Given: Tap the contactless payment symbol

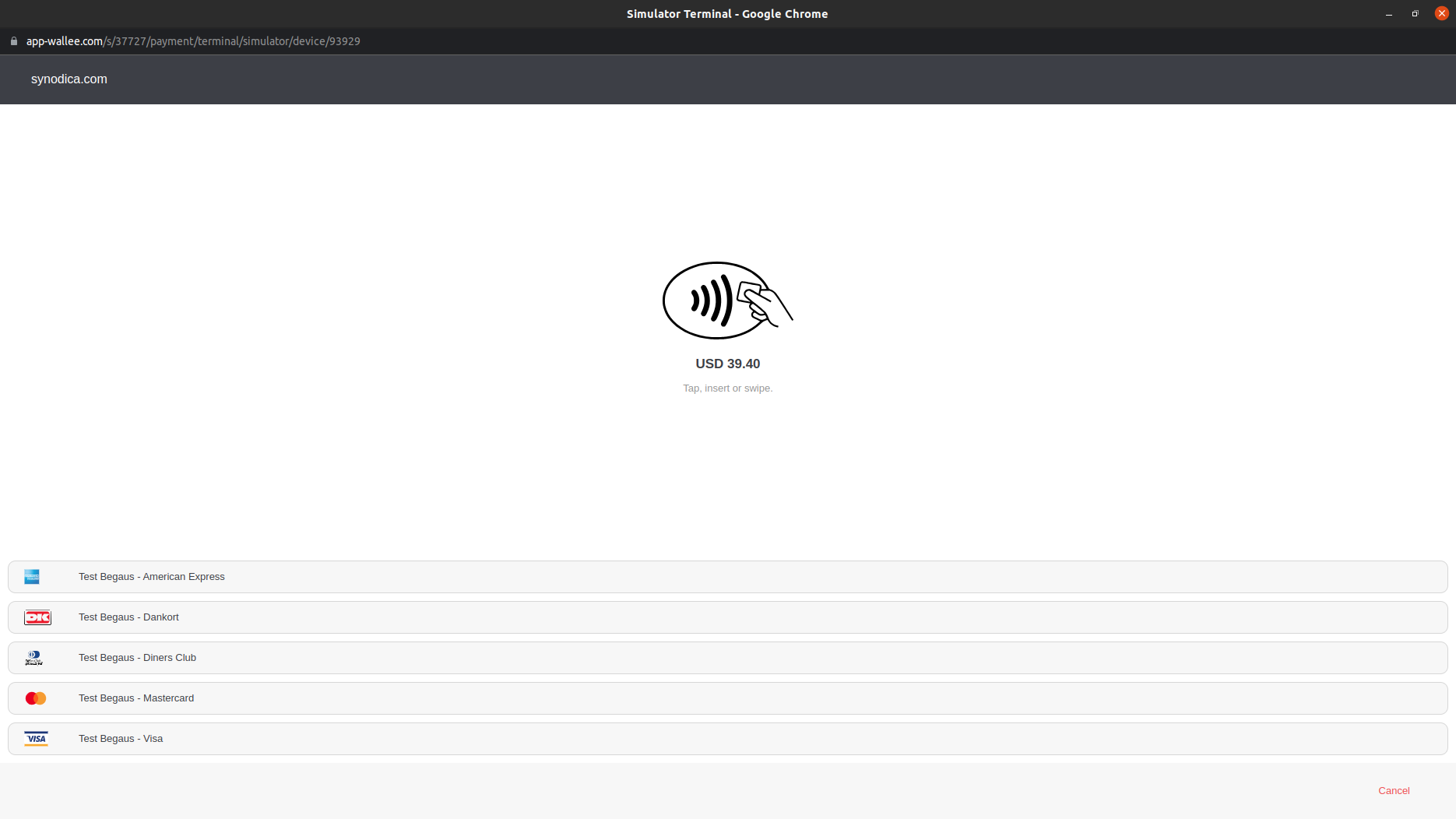Looking at the screenshot, I should (x=728, y=301).
